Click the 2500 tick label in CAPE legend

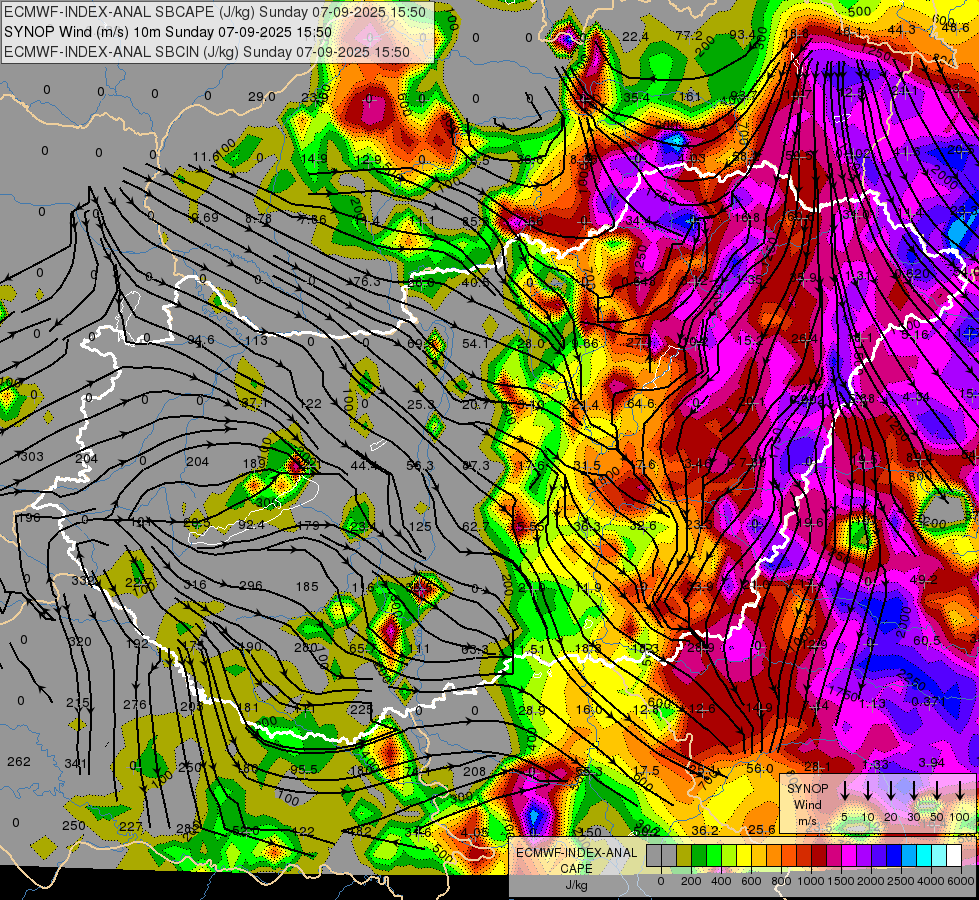901,881
